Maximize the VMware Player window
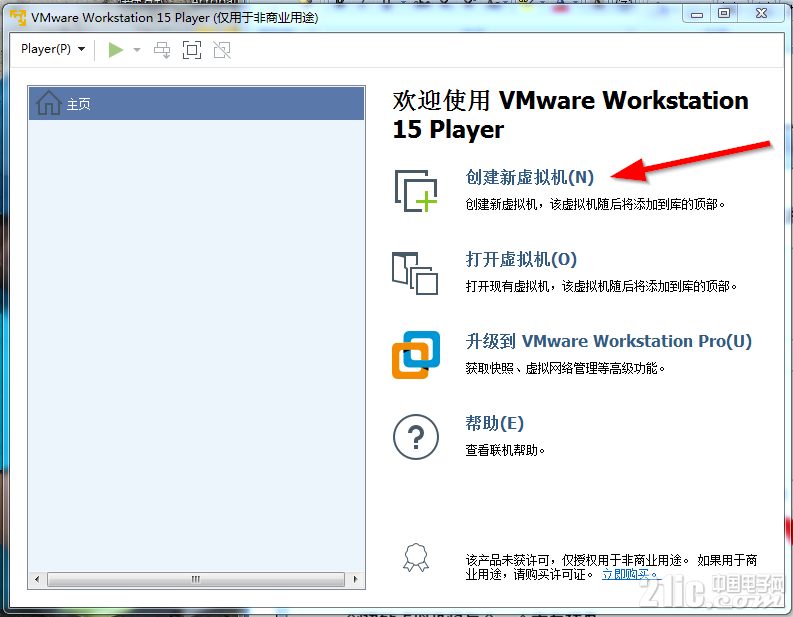Image resolution: width=793 pixels, height=617 pixels. pyautogui.click(x=724, y=14)
